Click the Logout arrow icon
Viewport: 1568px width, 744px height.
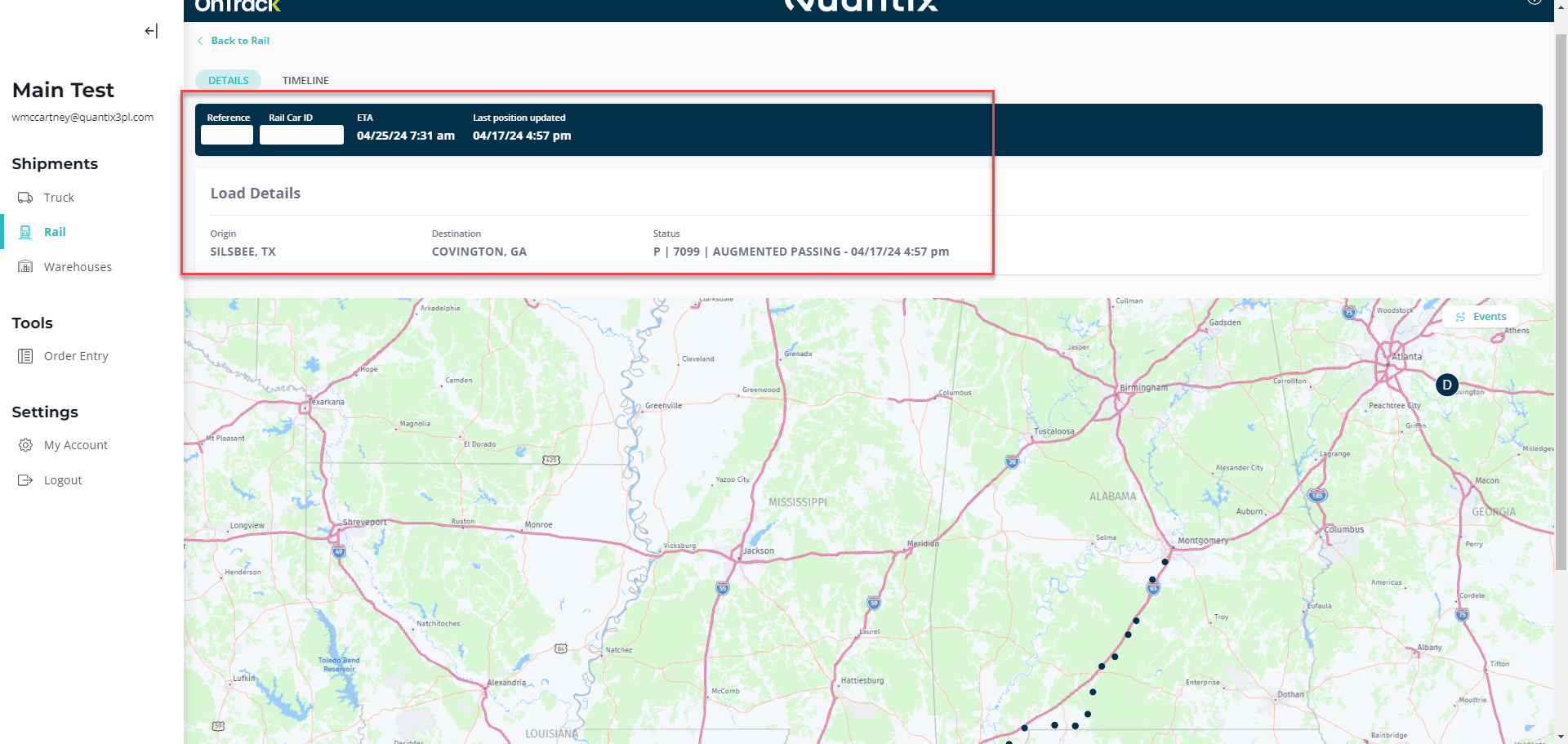(x=25, y=480)
